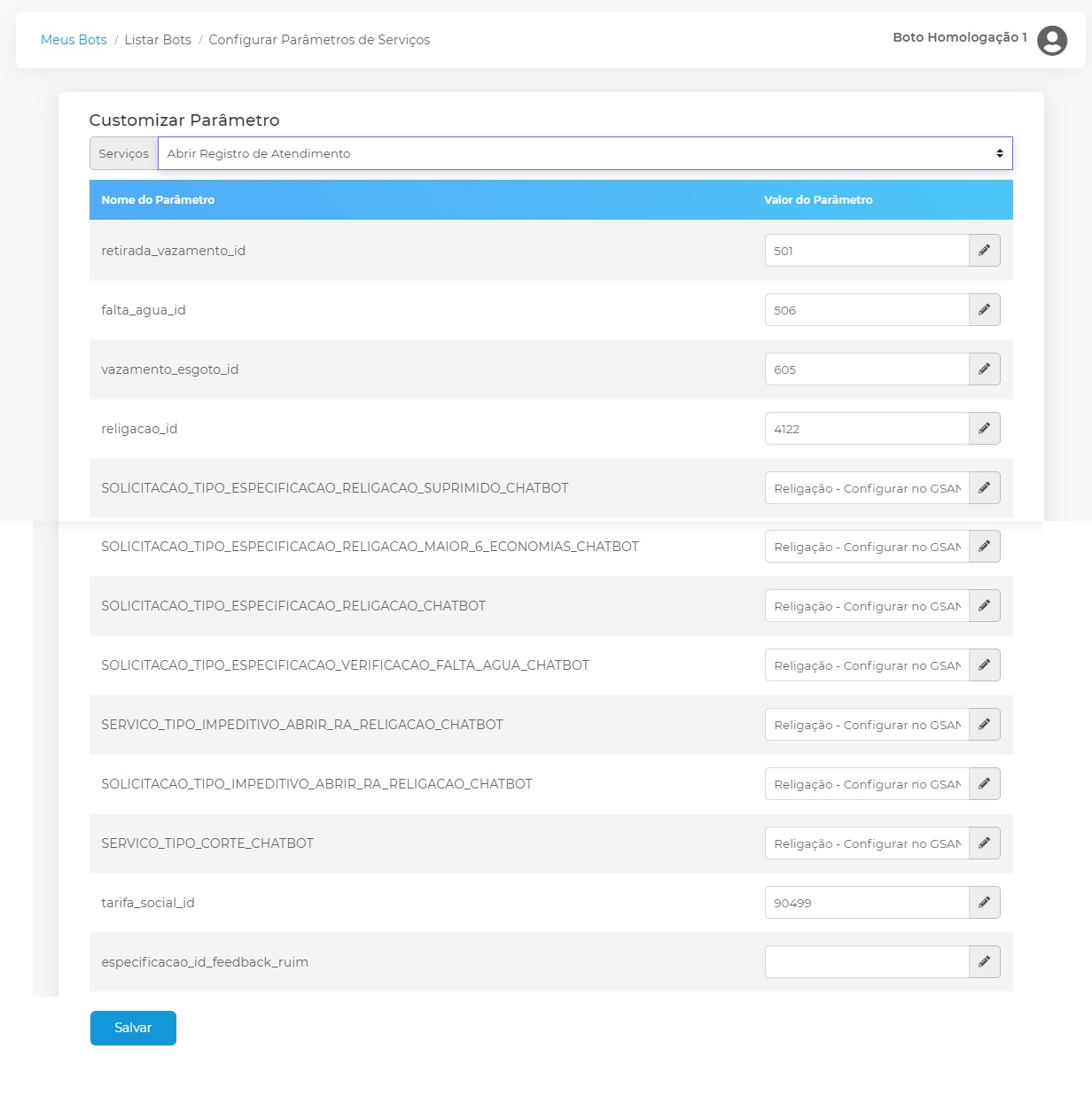
Task: Click the pencil icon for retirada_vazamento_id
Action: click(x=984, y=251)
